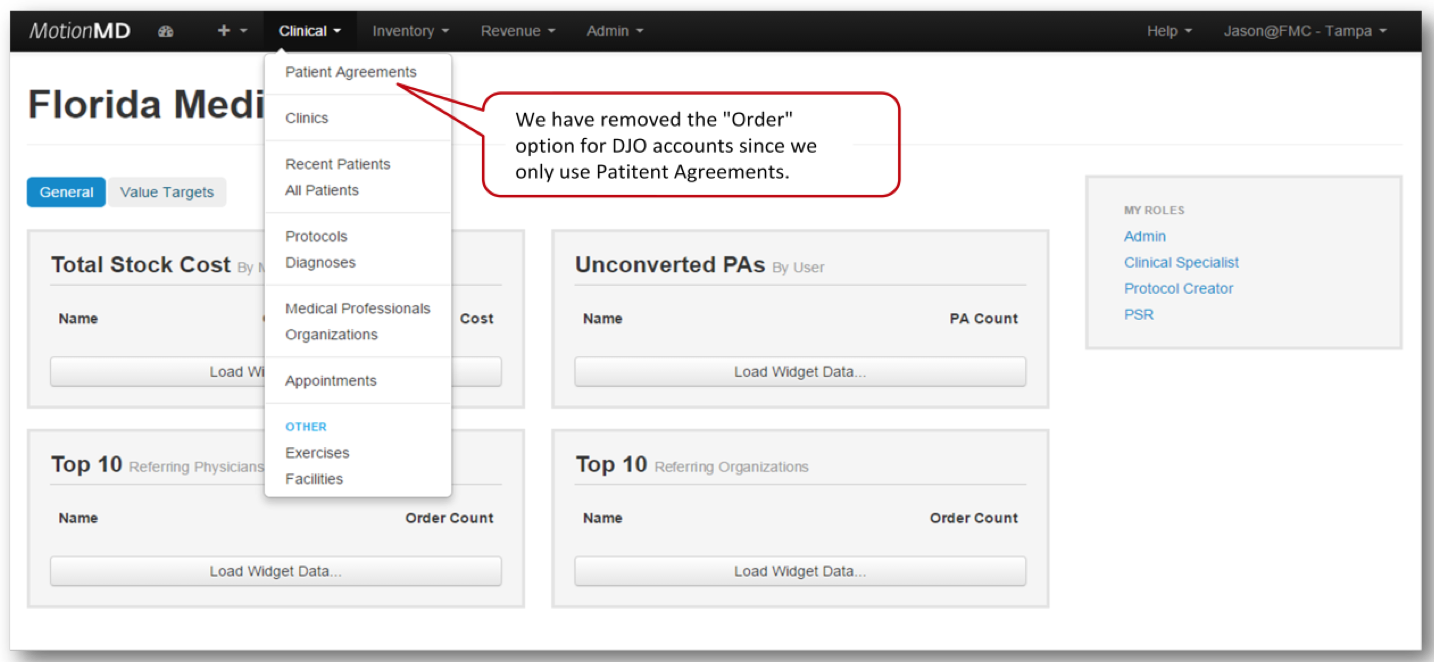Open Recent Patients menu entry
This screenshot has height=662, width=1434.
coord(337,164)
